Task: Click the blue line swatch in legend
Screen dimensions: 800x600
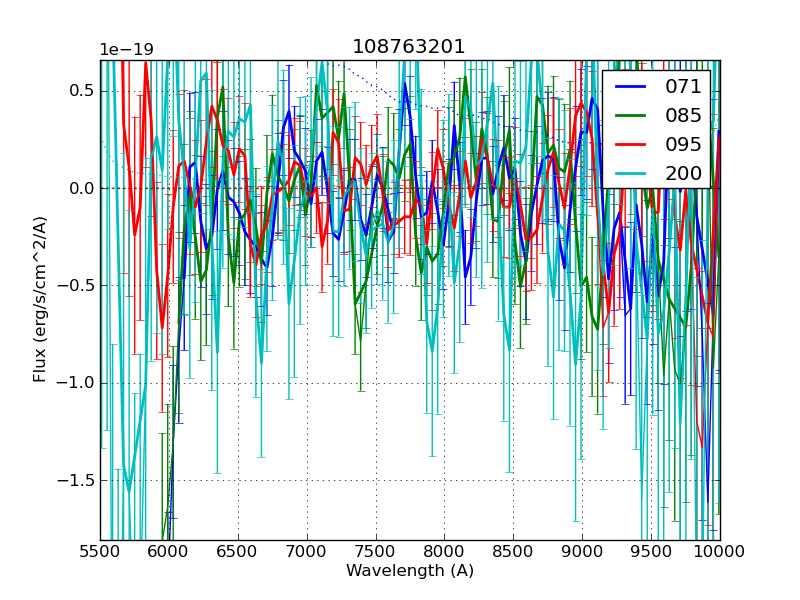Action: coord(630,87)
